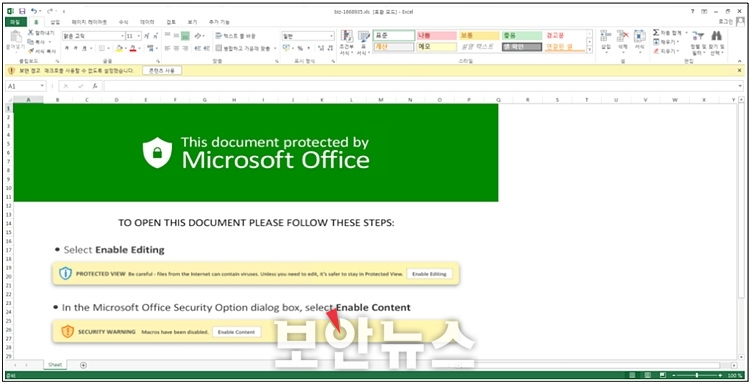Click the zoom slider in status bar
This screenshot has width=750, height=384.
coord(698,375)
